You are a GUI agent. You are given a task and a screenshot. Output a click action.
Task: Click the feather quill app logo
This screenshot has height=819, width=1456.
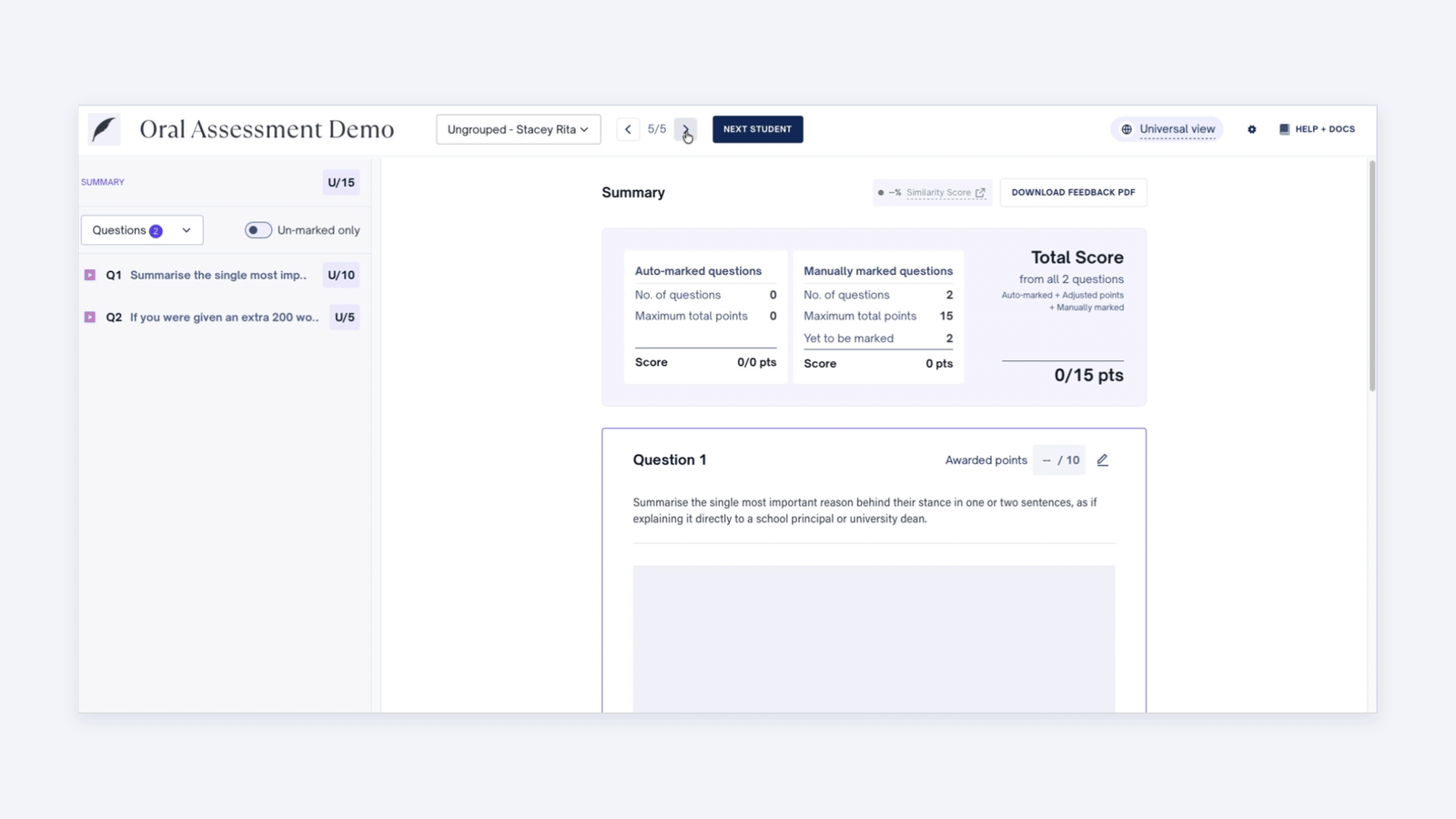point(104,129)
